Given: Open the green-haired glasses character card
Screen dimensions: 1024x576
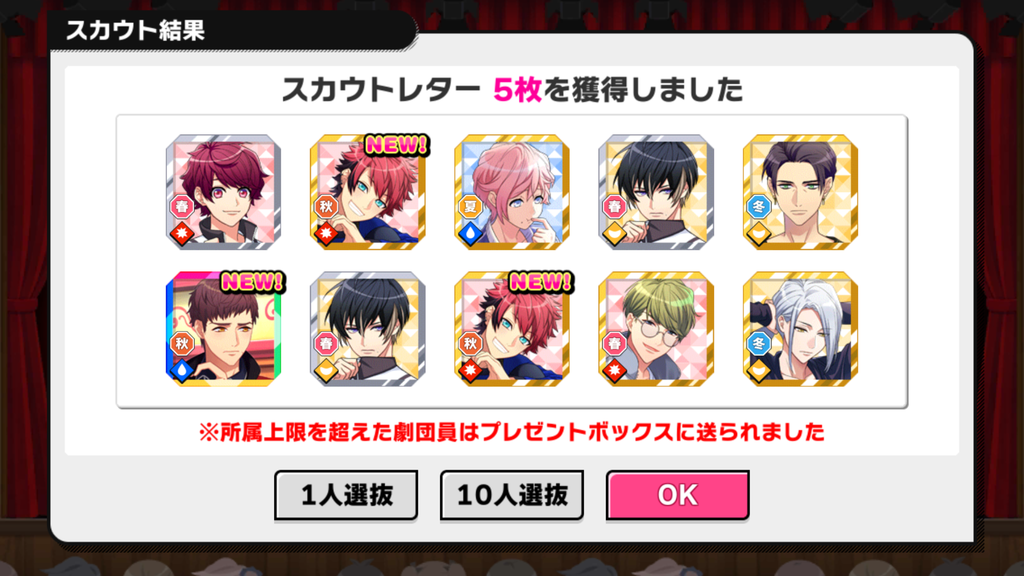Looking at the screenshot, I should click(656, 328).
